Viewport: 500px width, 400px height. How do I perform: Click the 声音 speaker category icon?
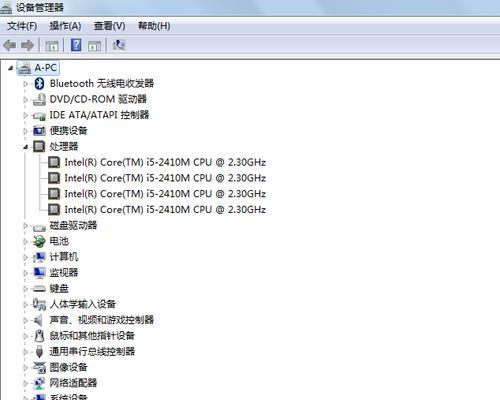click(x=39, y=320)
